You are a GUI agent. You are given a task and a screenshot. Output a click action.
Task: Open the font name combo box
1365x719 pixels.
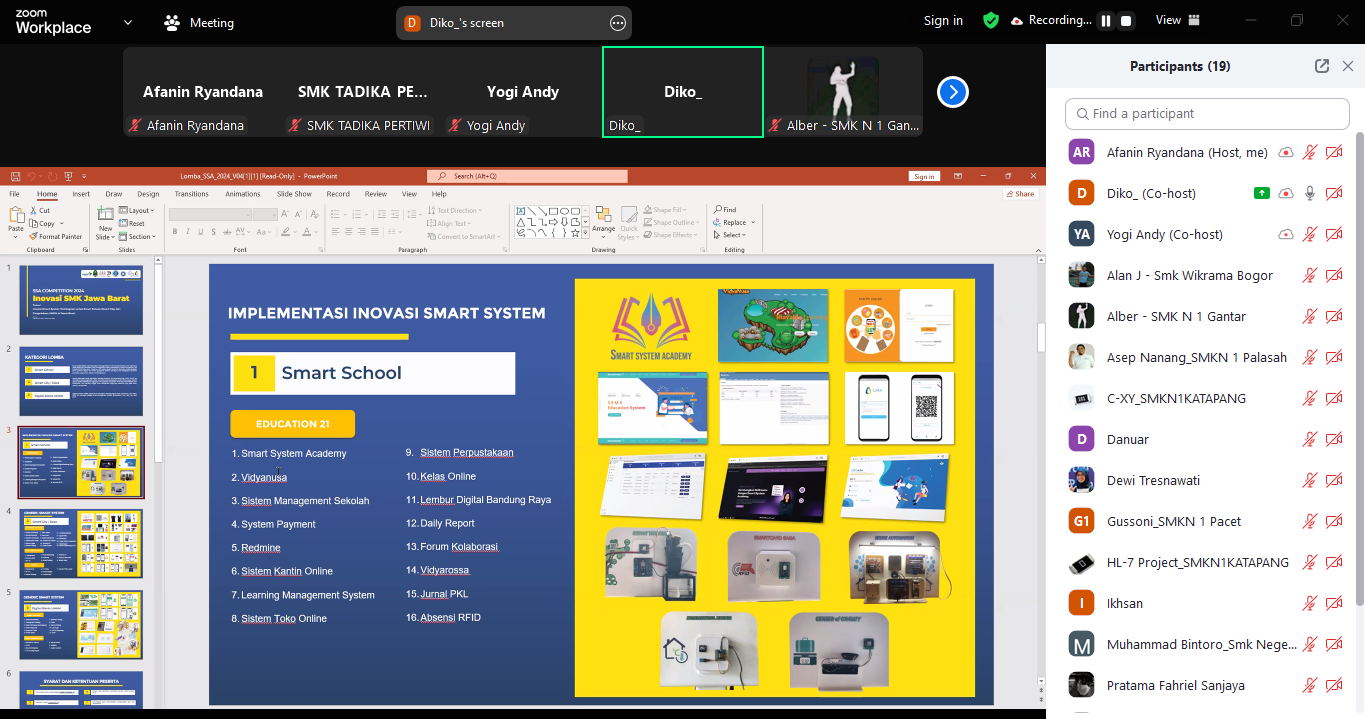[209, 214]
